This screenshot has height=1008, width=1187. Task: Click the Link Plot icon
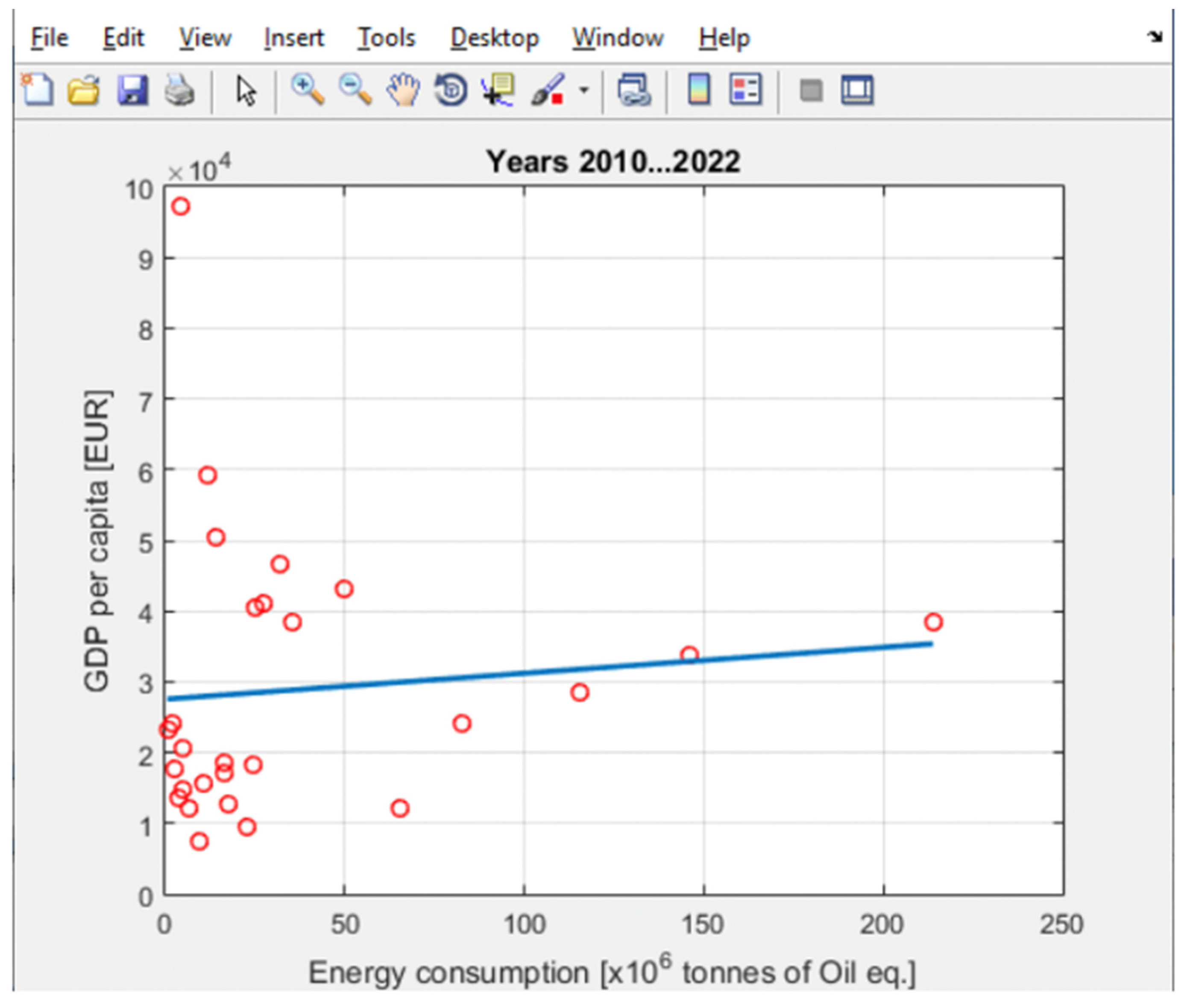(x=634, y=90)
